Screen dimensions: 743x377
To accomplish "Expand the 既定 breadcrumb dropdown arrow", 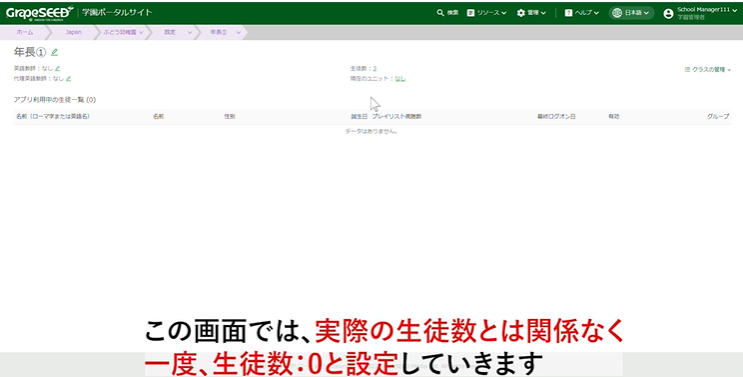I will point(190,32).
